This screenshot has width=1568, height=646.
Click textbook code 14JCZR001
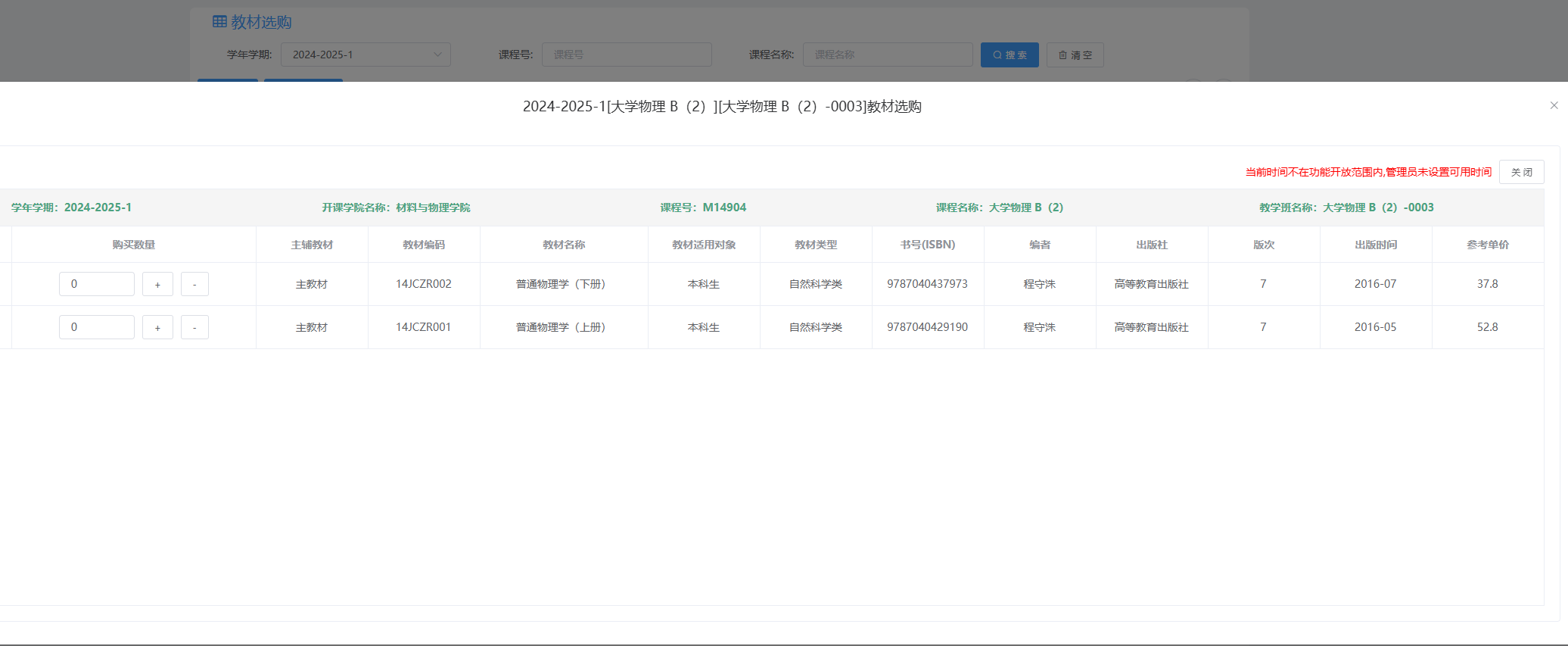coord(424,327)
